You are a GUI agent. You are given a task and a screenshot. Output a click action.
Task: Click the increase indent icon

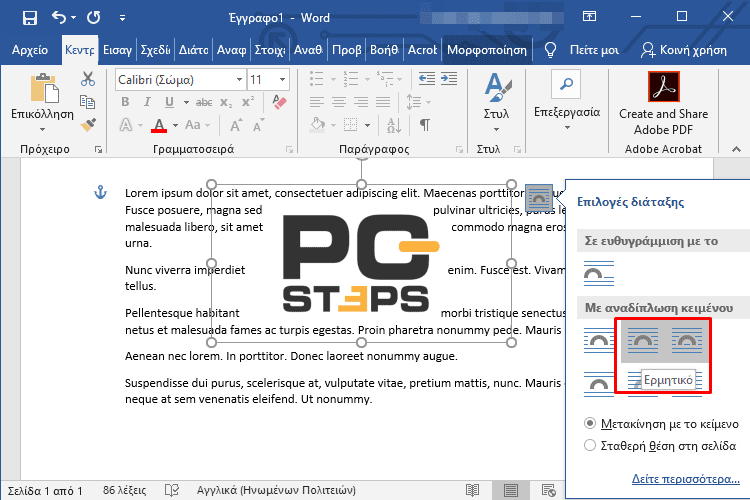click(x=449, y=78)
